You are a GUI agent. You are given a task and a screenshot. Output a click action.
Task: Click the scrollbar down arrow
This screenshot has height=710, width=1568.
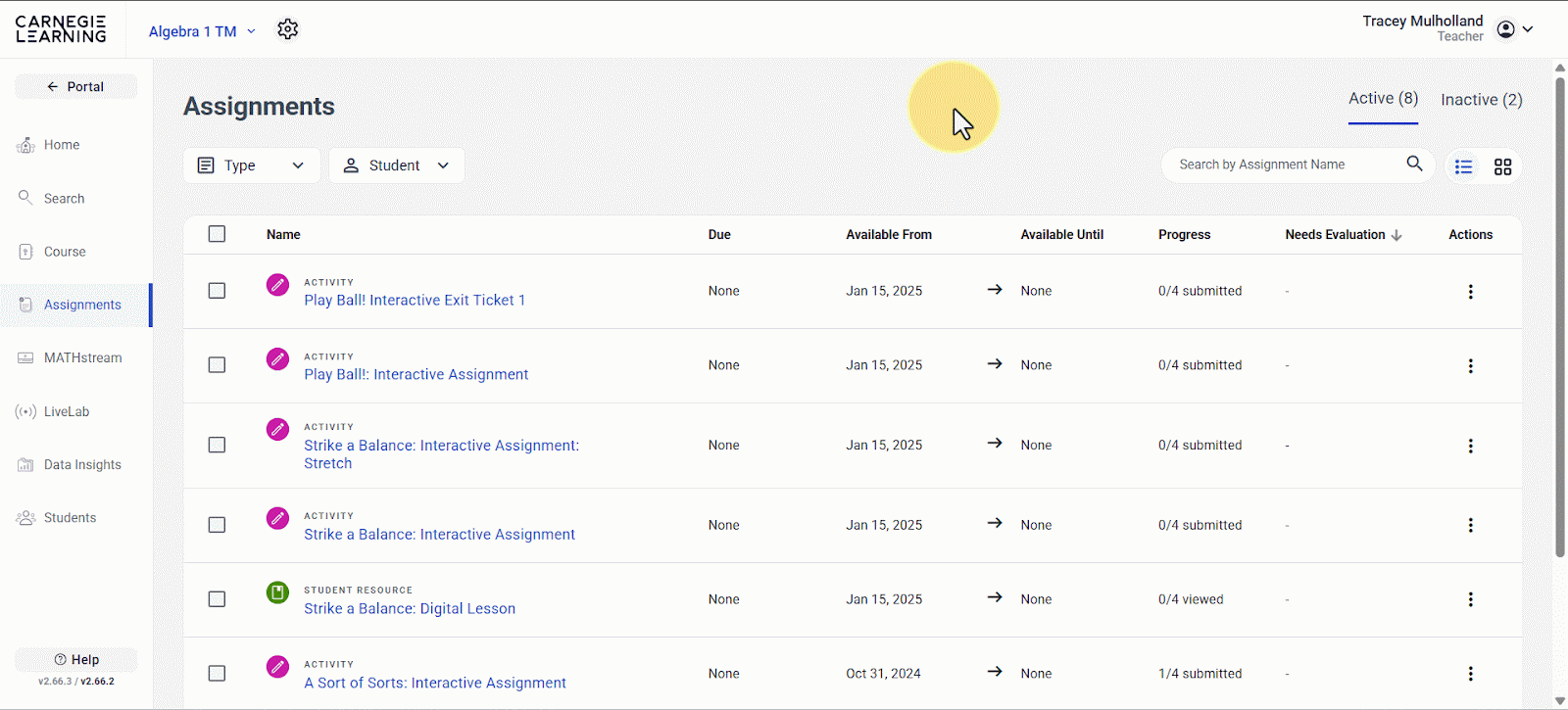[x=1560, y=701]
